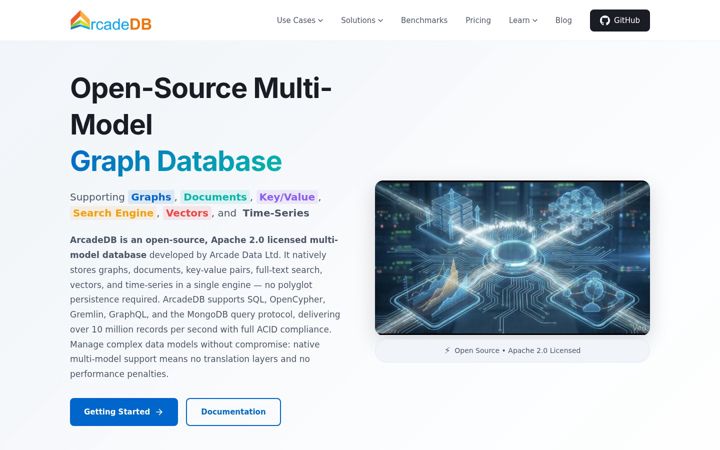
Task: Expand the Use Cases dropdown chevron
Action: click(x=321, y=21)
